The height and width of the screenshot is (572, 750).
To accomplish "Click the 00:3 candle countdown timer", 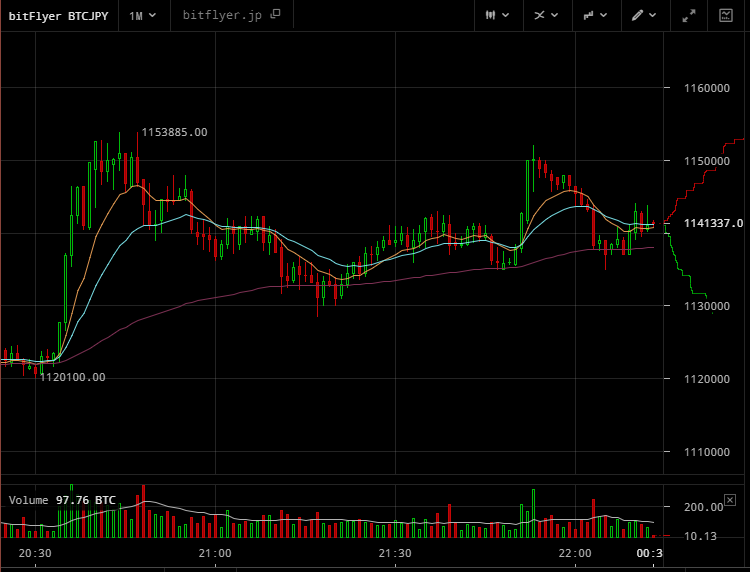I will point(650,553).
